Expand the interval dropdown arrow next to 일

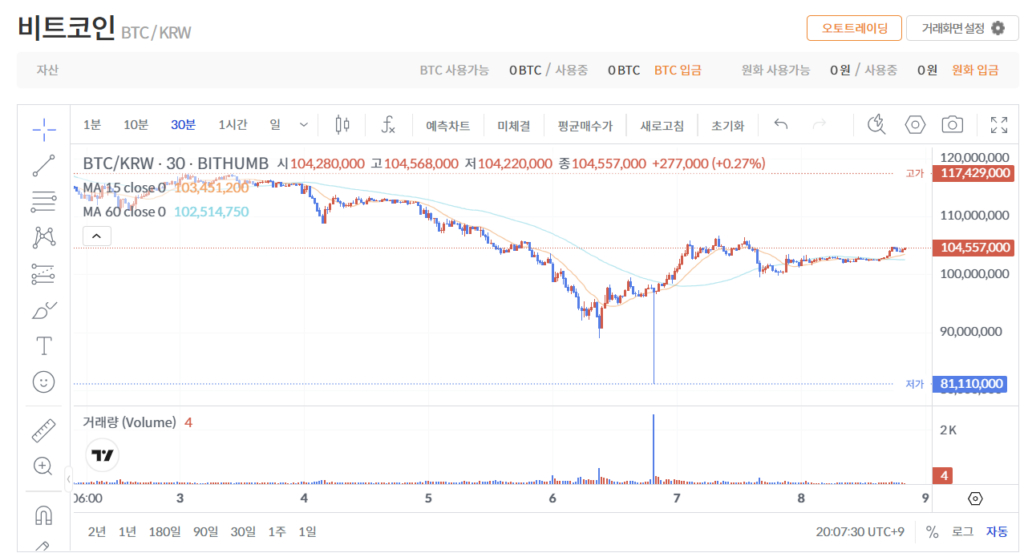click(304, 125)
